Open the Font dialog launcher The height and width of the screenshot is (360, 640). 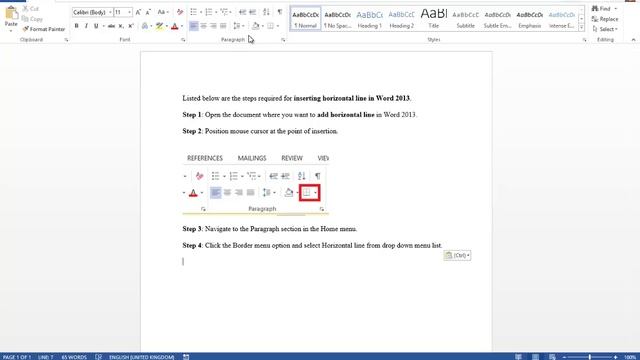point(183,40)
